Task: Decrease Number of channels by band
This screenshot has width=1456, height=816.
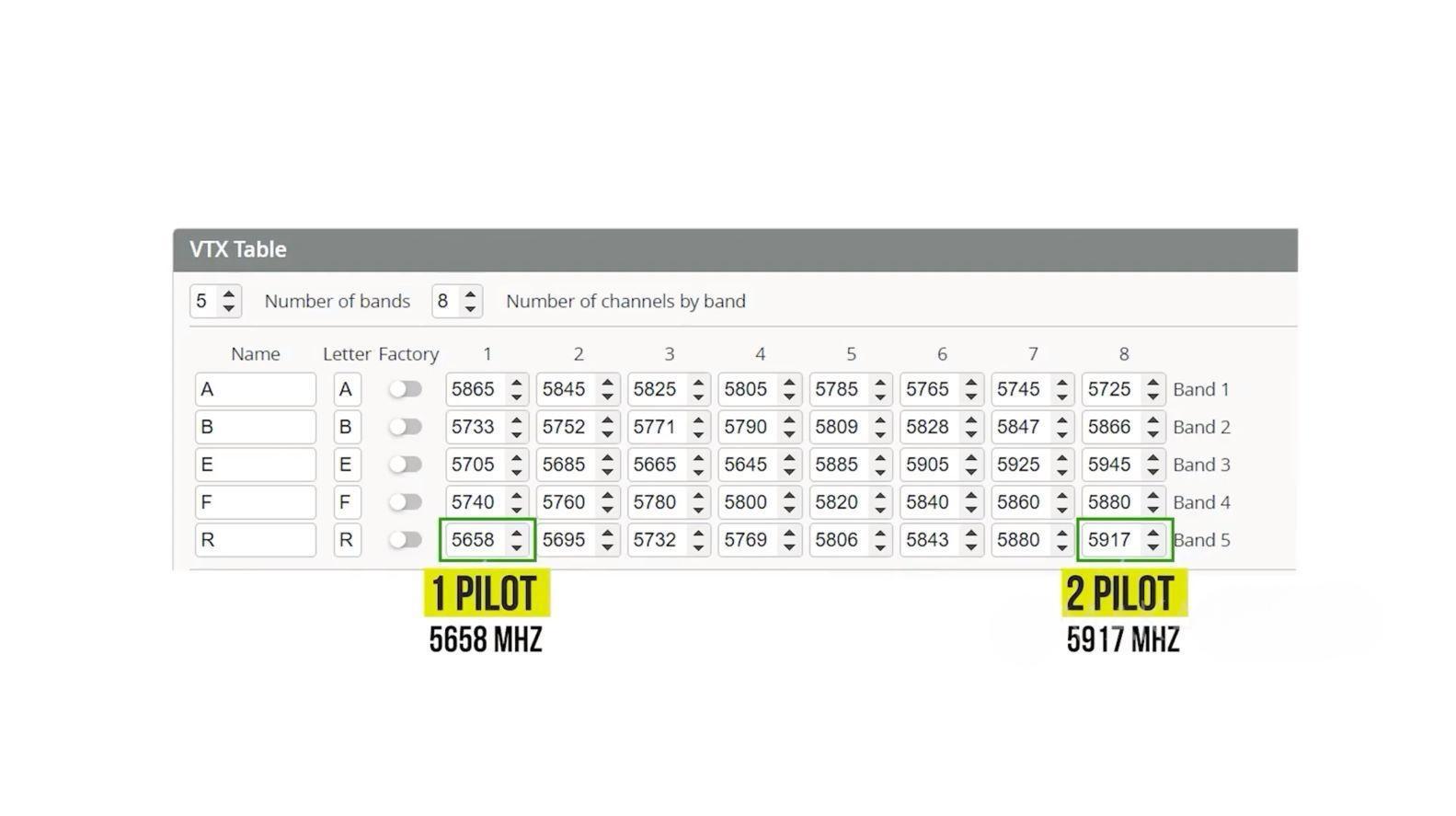Action: [470, 308]
